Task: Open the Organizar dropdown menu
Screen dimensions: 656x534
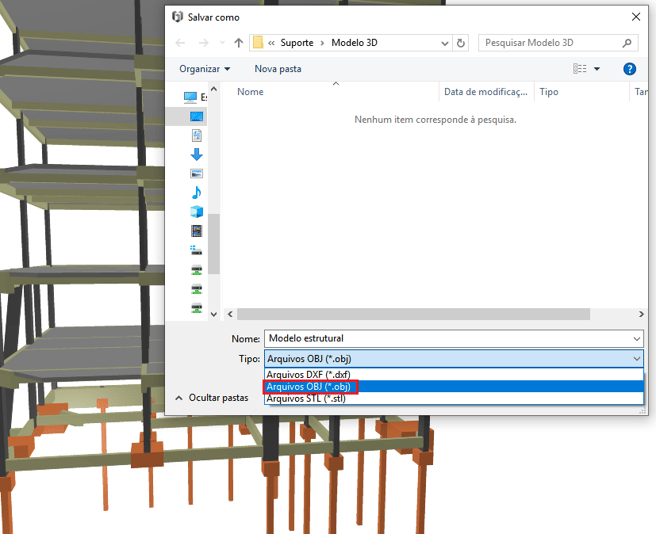Action: [204, 69]
